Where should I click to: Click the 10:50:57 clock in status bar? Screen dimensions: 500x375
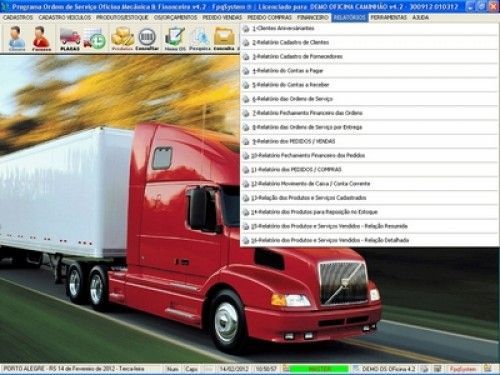(x=266, y=369)
